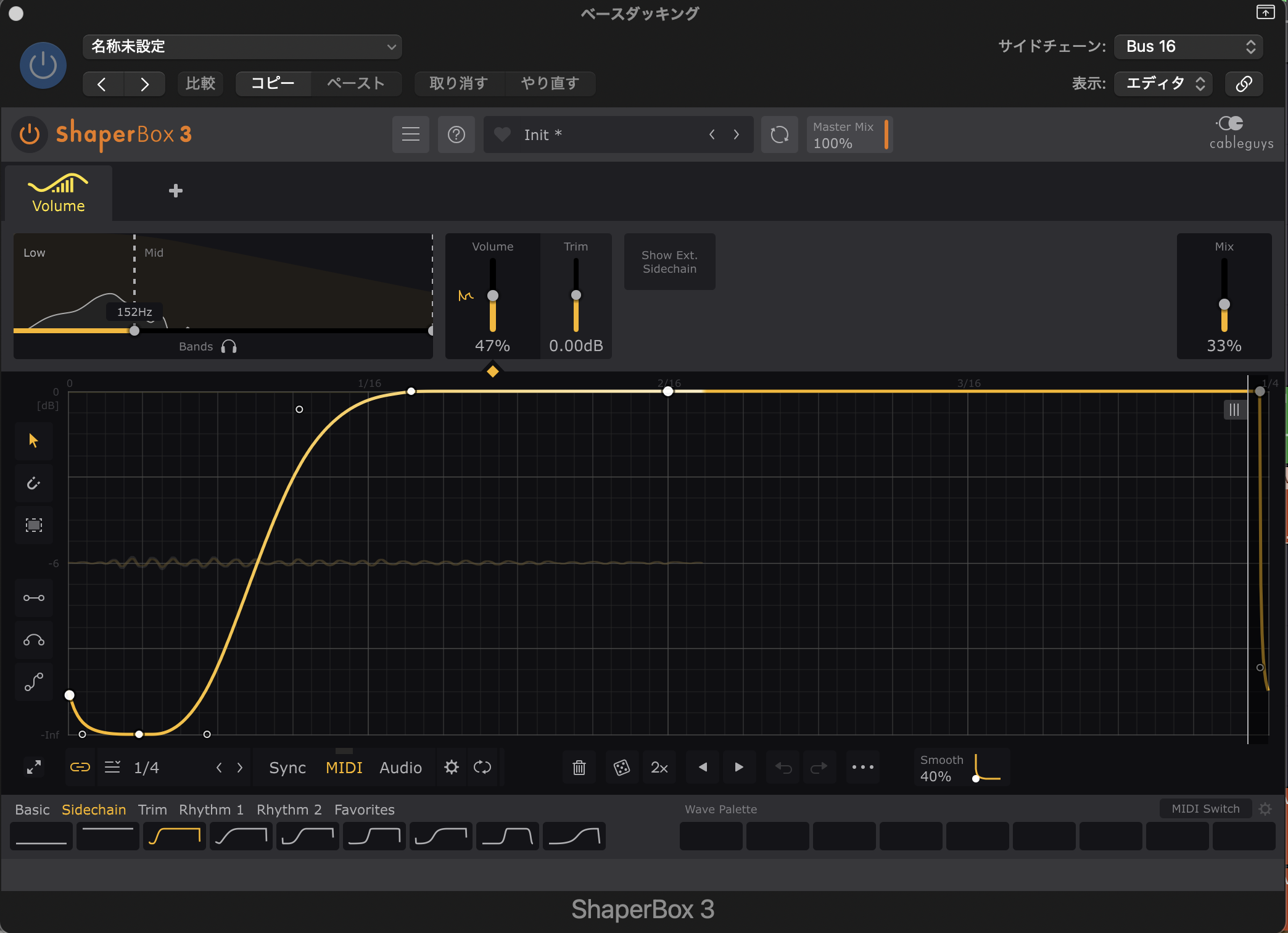The image size is (1288, 933).
Task: Open the 名称未設定 preset dropdown
Action: point(242,47)
